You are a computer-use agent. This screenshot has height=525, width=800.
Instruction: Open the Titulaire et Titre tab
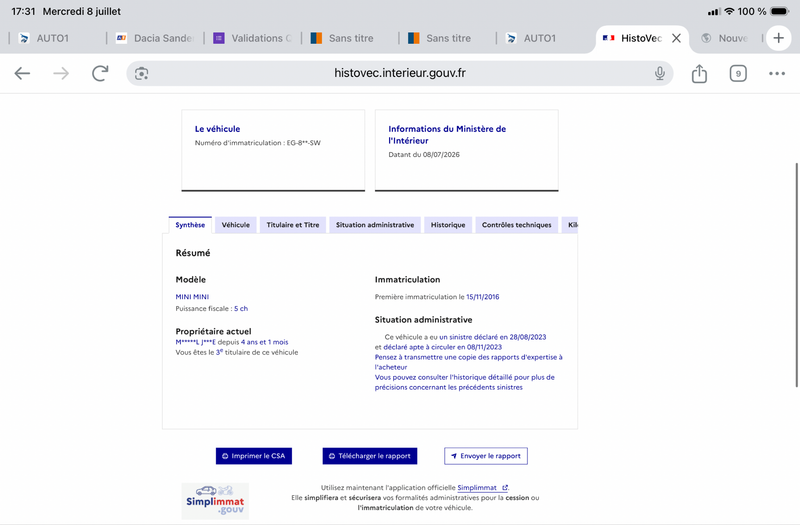pyautogui.click(x=293, y=225)
